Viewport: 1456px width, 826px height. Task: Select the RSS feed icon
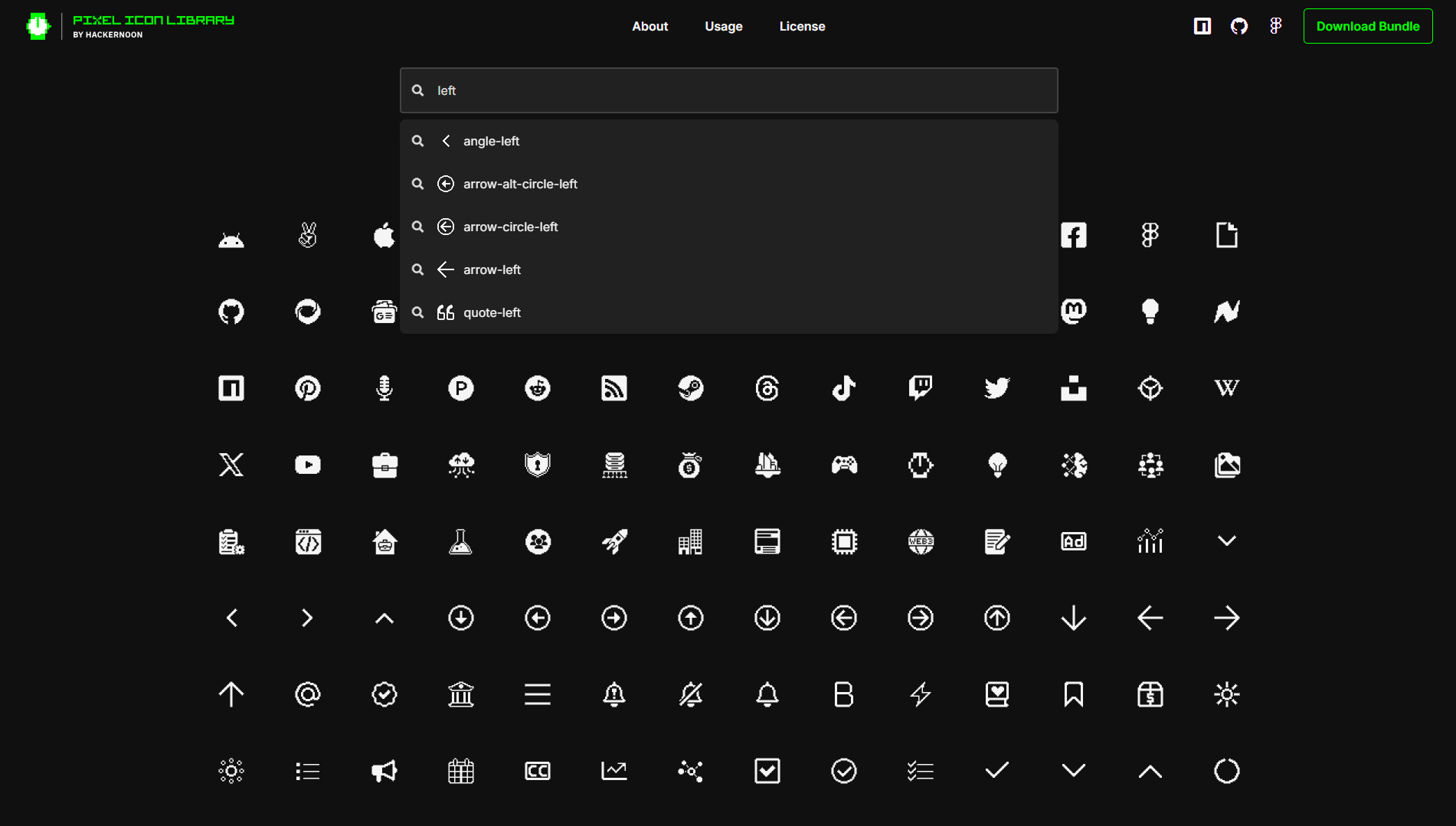click(614, 388)
